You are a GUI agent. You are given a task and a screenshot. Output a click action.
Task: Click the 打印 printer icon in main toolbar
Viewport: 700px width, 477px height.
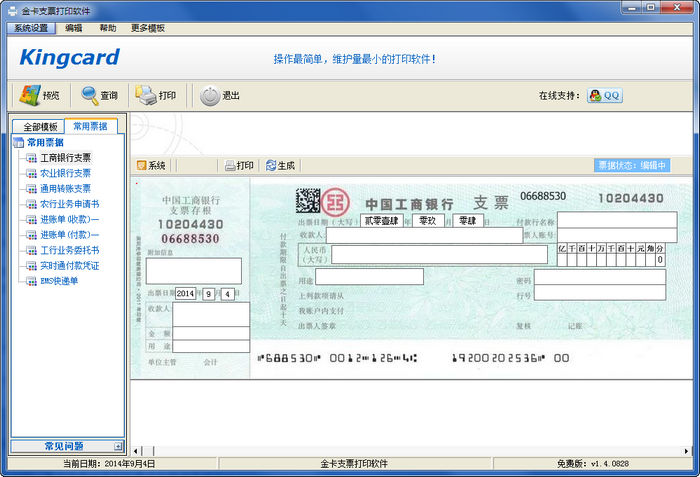tap(146, 95)
